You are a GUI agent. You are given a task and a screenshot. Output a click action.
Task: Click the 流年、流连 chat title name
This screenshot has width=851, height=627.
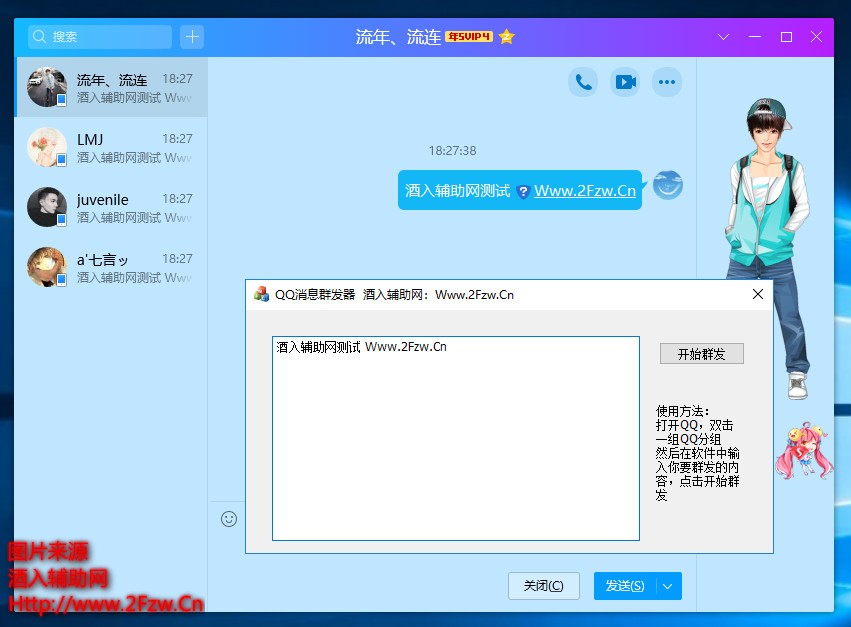click(398, 37)
